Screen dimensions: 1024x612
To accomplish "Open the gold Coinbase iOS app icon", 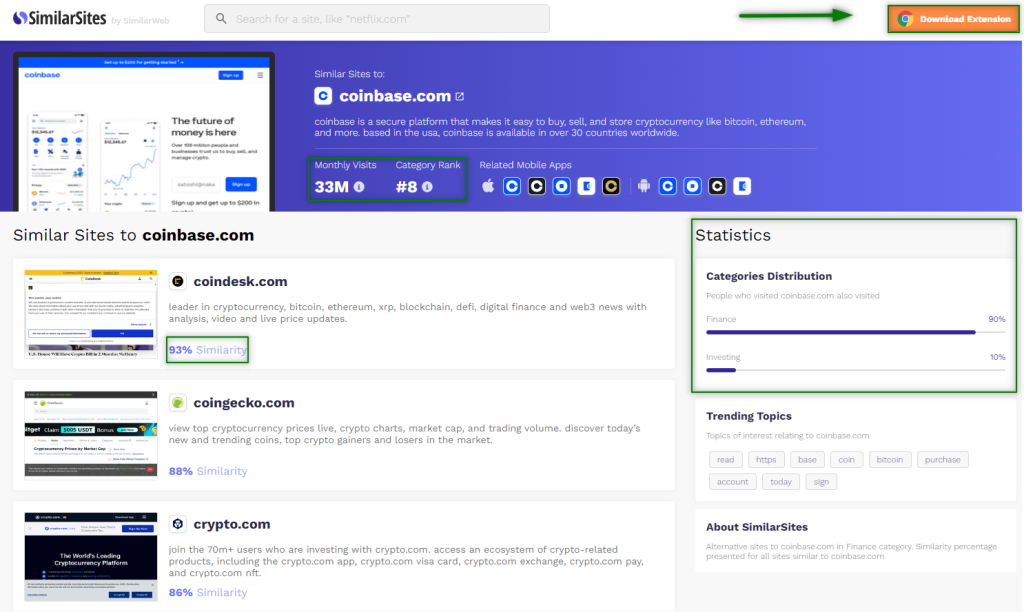I will pyautogui.click(x=610, y=186).
